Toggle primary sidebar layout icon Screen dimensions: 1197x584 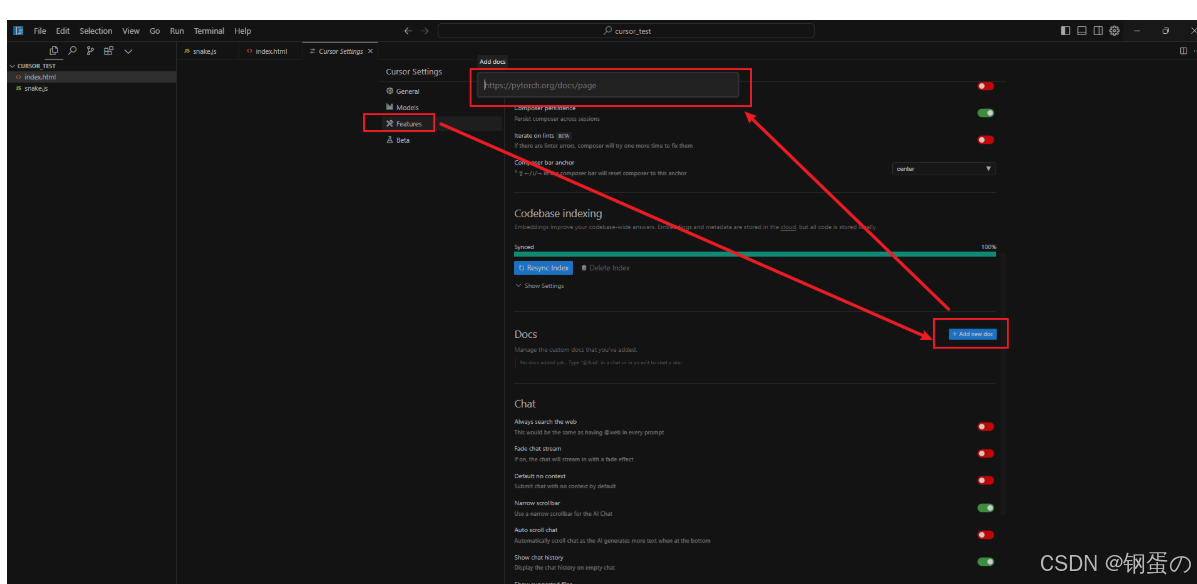click(1066, 31)
